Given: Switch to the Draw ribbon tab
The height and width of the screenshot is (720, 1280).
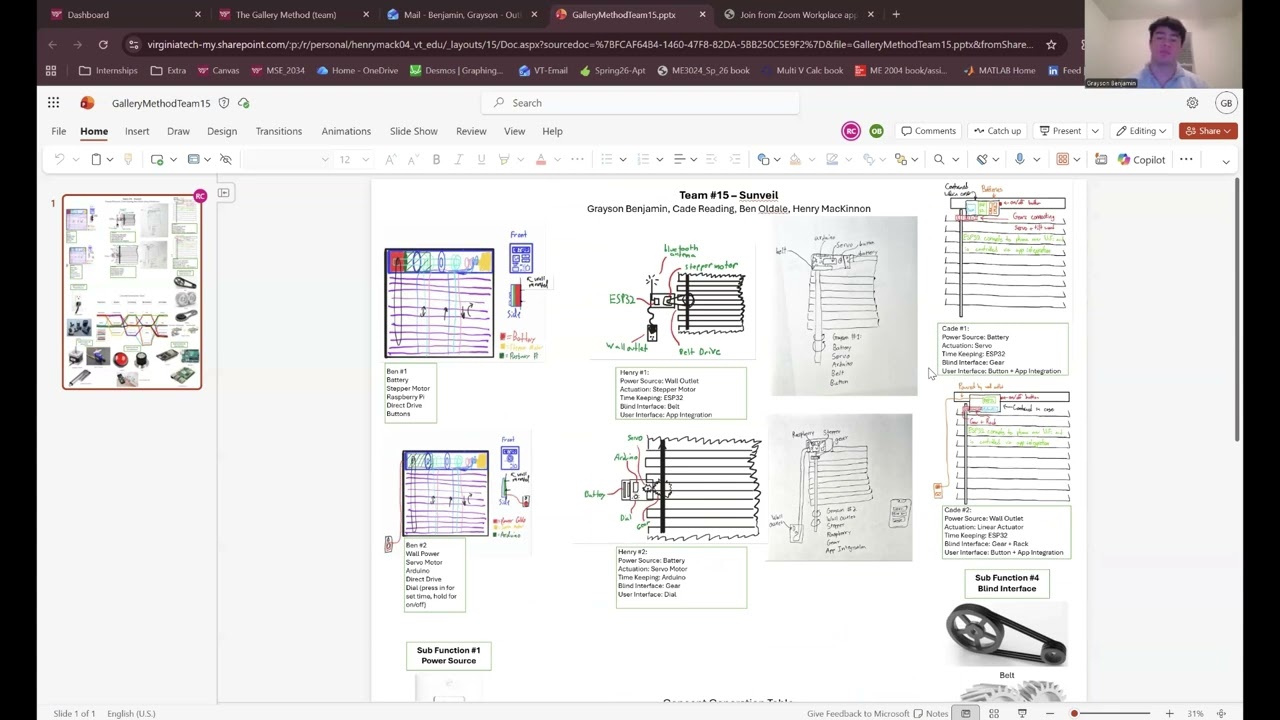Looking at the screenshot, I should [178, 131].
